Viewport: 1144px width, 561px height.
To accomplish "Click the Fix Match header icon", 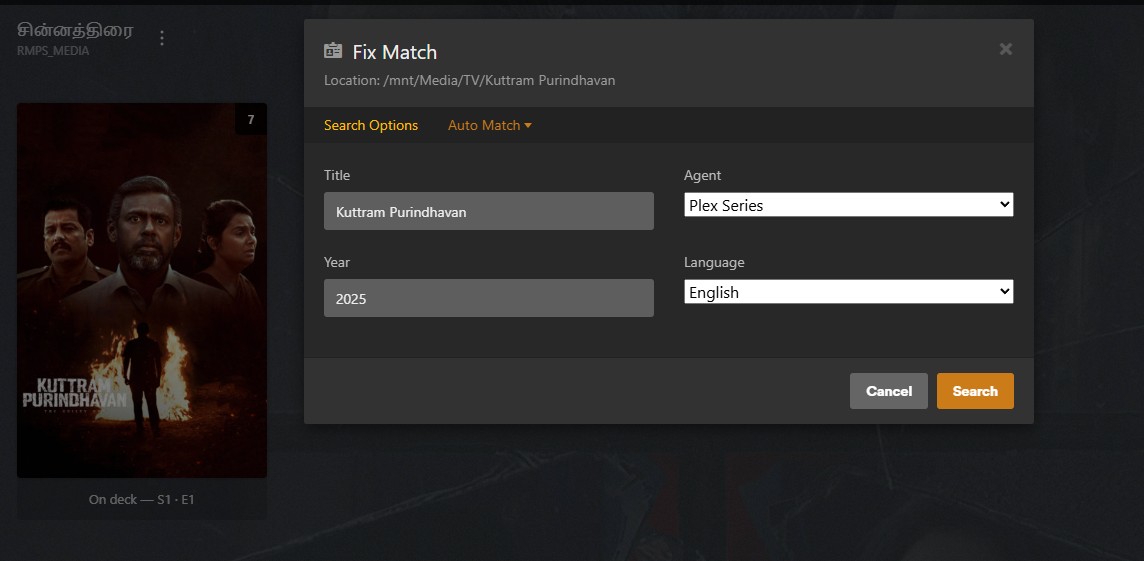I will (333, 51).
